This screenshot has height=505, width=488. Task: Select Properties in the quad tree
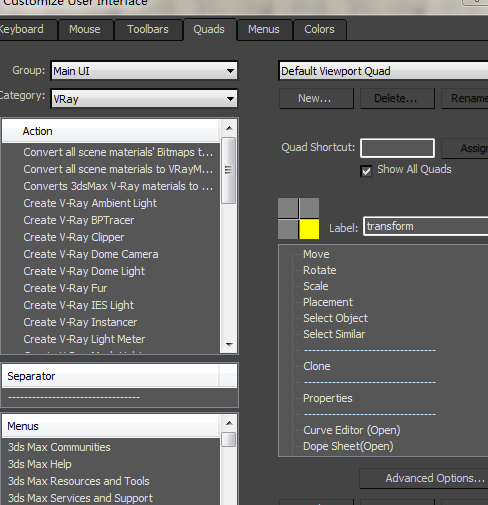coord(328,398)
